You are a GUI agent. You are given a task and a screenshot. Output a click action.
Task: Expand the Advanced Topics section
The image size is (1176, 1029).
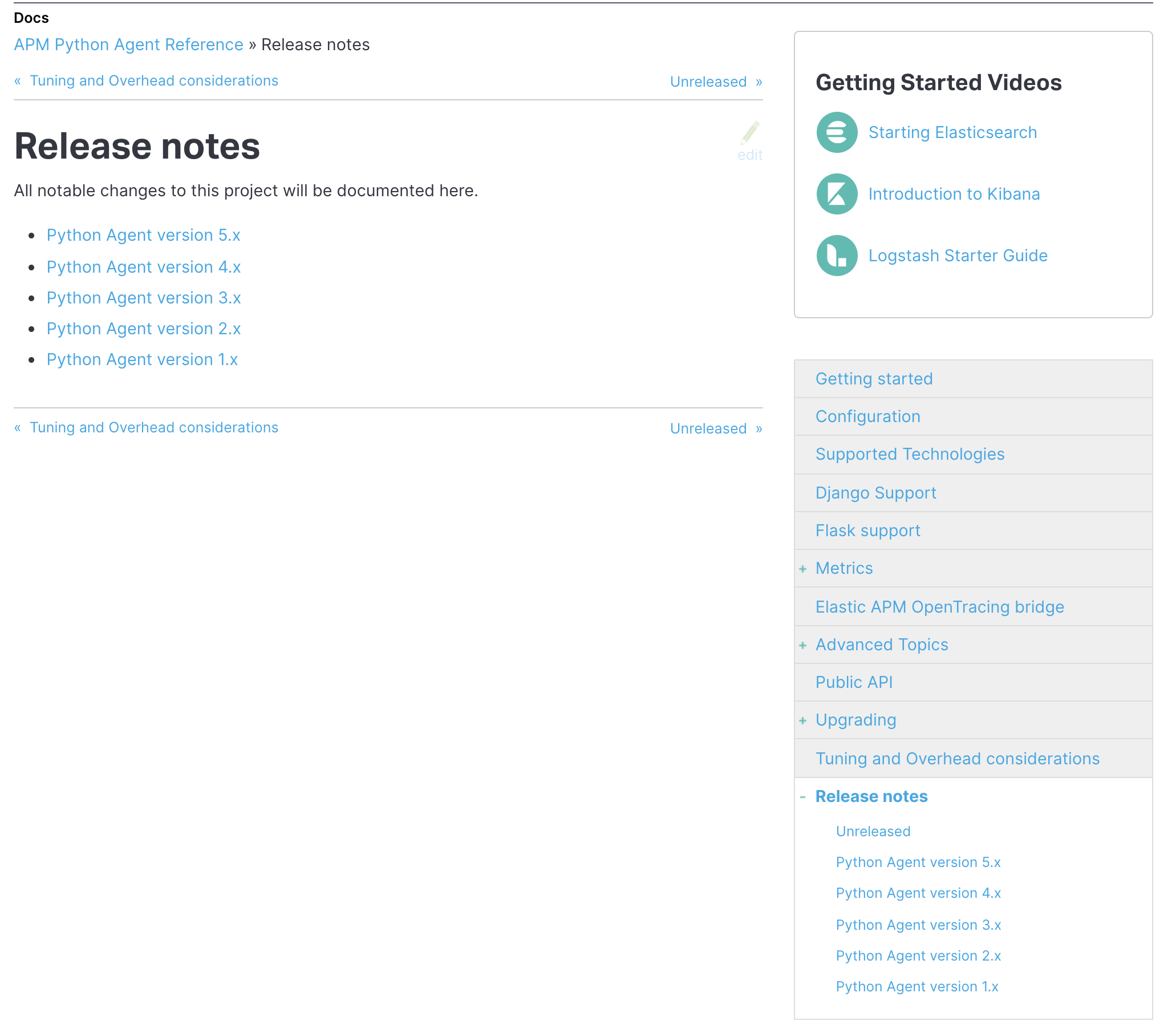tap(803, 645)
